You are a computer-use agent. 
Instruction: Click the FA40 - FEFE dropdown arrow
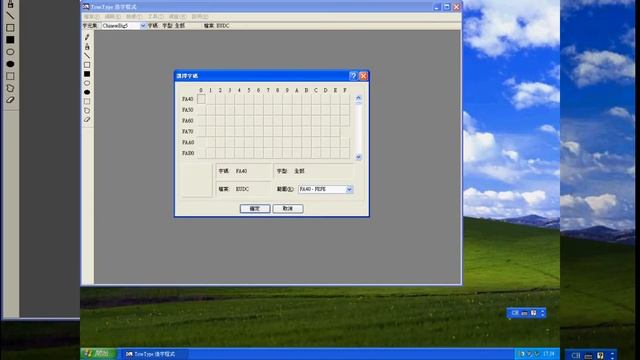point(349,189)
